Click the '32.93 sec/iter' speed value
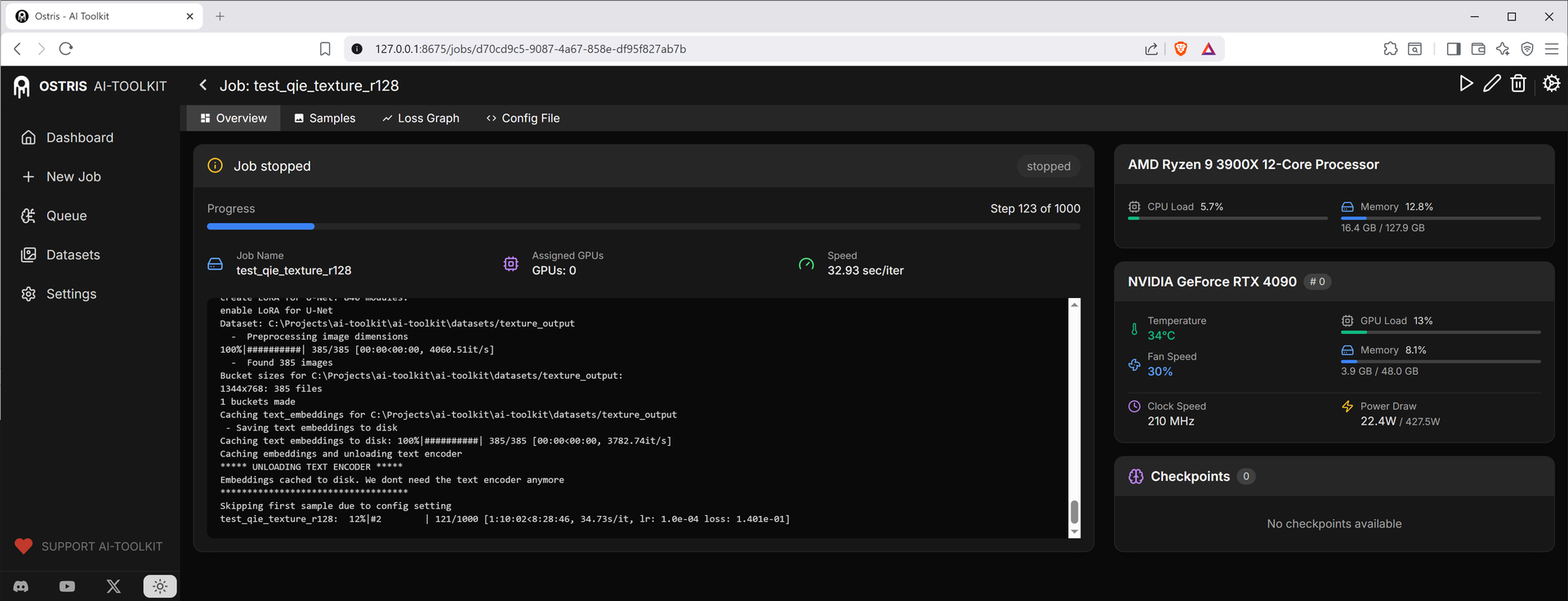The image size is (1568, 601). 866,270
